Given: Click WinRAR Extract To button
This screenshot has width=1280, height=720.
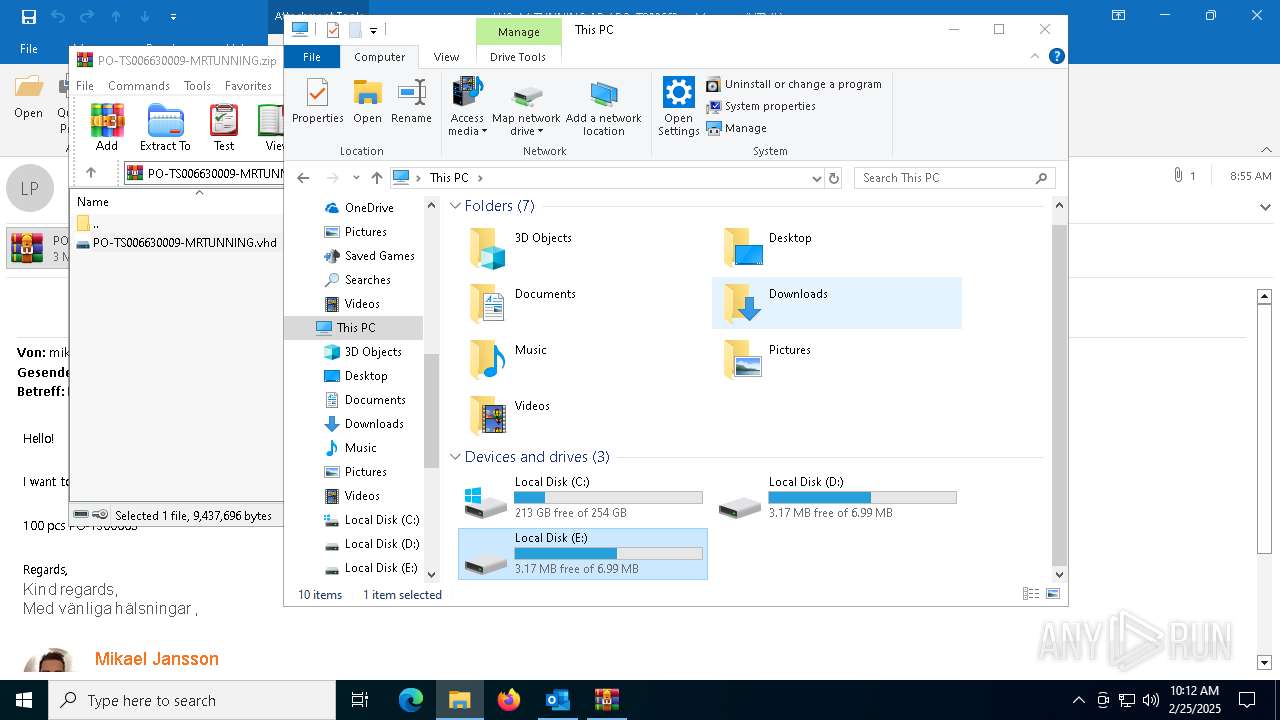Looking at the screenshot, I should tap(165, 127).
